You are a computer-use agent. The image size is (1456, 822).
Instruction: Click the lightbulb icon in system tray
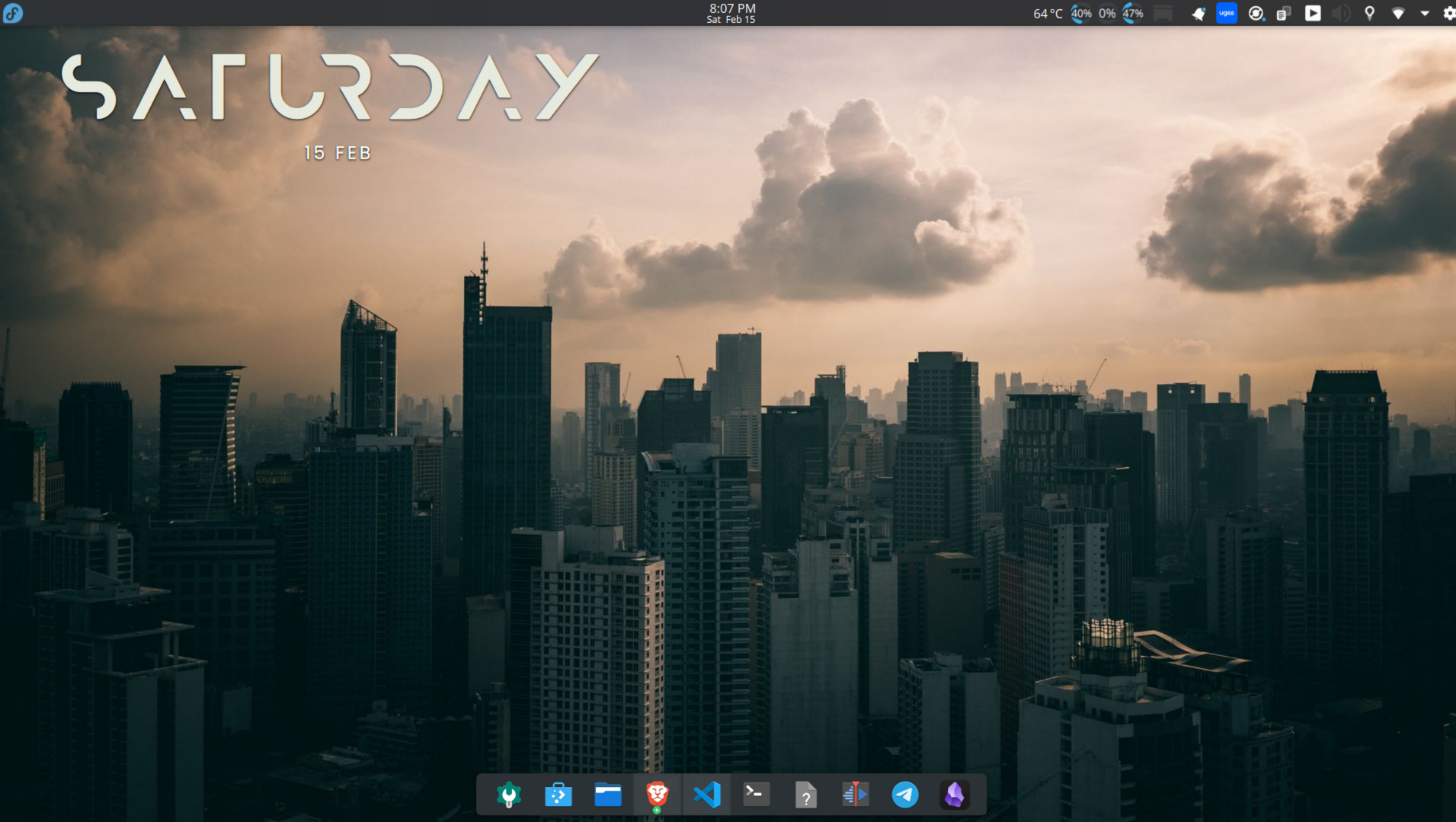(1369, 13)
